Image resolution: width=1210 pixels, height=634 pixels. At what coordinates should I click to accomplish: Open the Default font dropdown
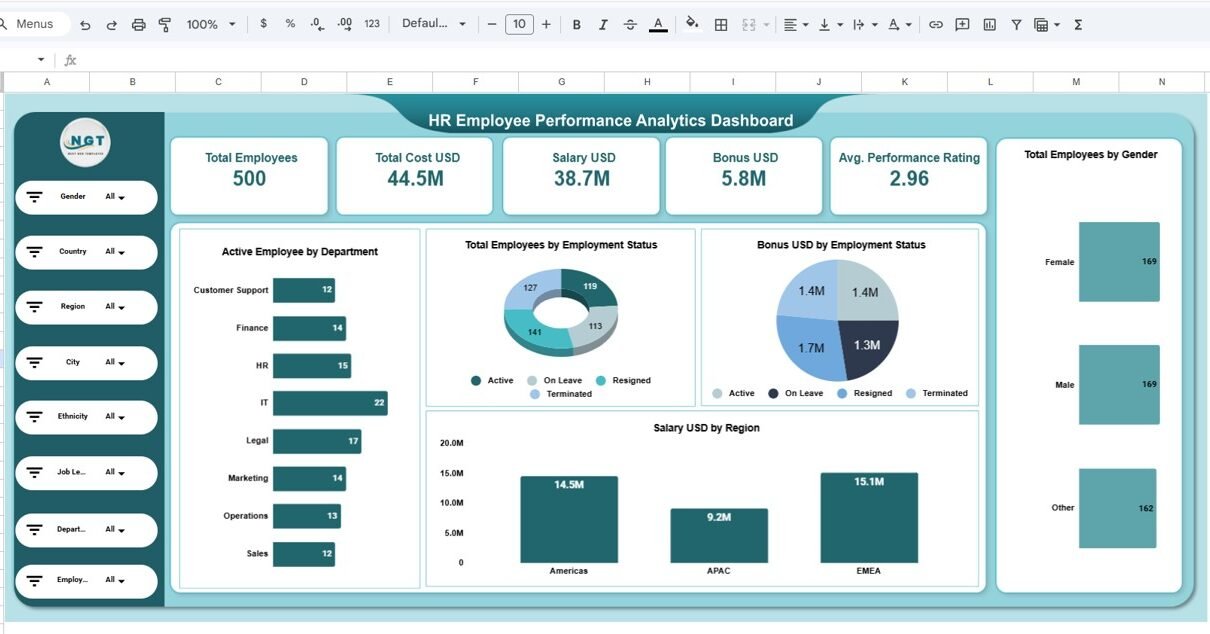434,24
